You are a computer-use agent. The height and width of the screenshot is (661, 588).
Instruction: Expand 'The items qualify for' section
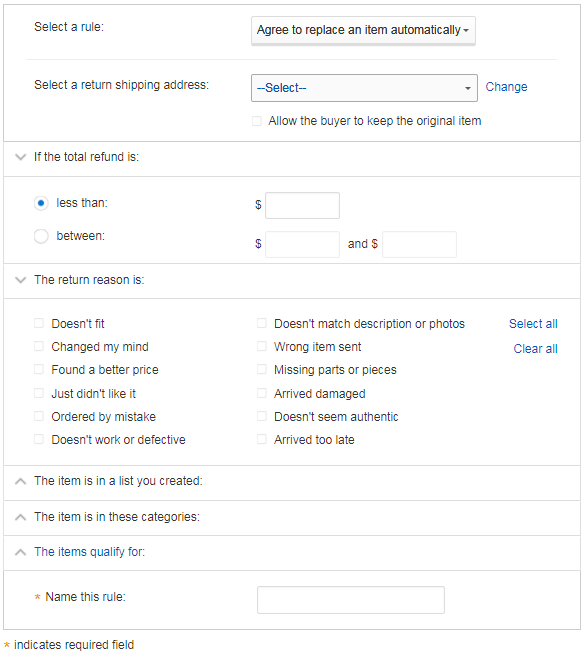coord(20,552)
